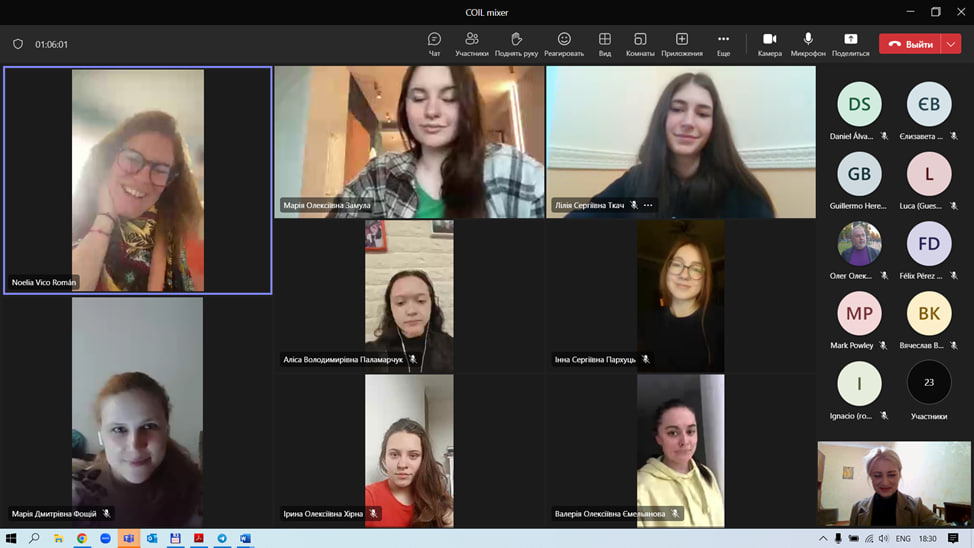Click the Марія Олексіївна Замула name label
Viewport: 974px width, 548px height.
(327, 205)
